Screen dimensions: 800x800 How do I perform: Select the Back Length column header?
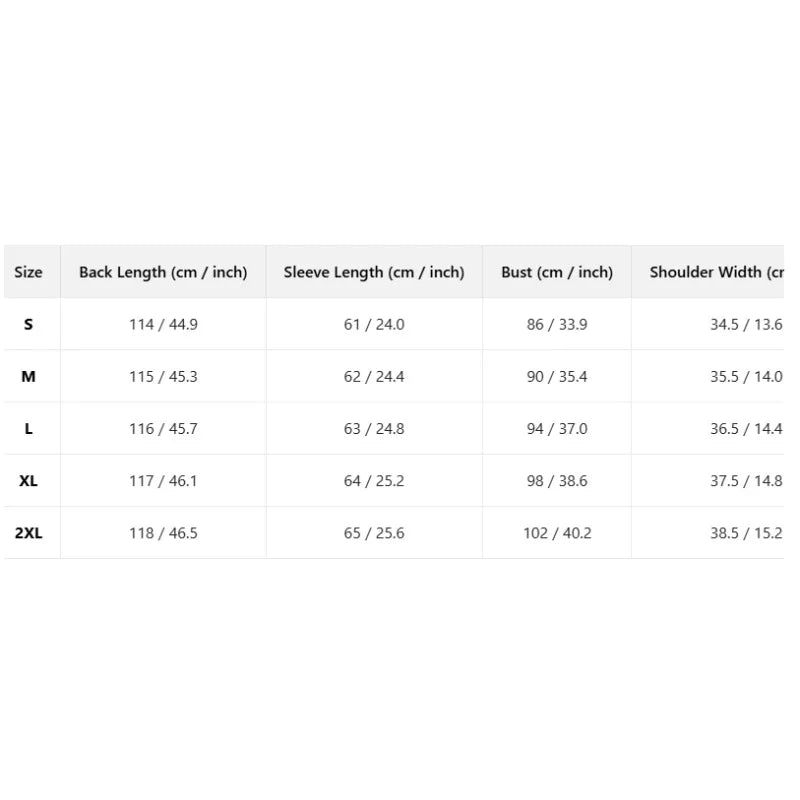pos(163,272)
